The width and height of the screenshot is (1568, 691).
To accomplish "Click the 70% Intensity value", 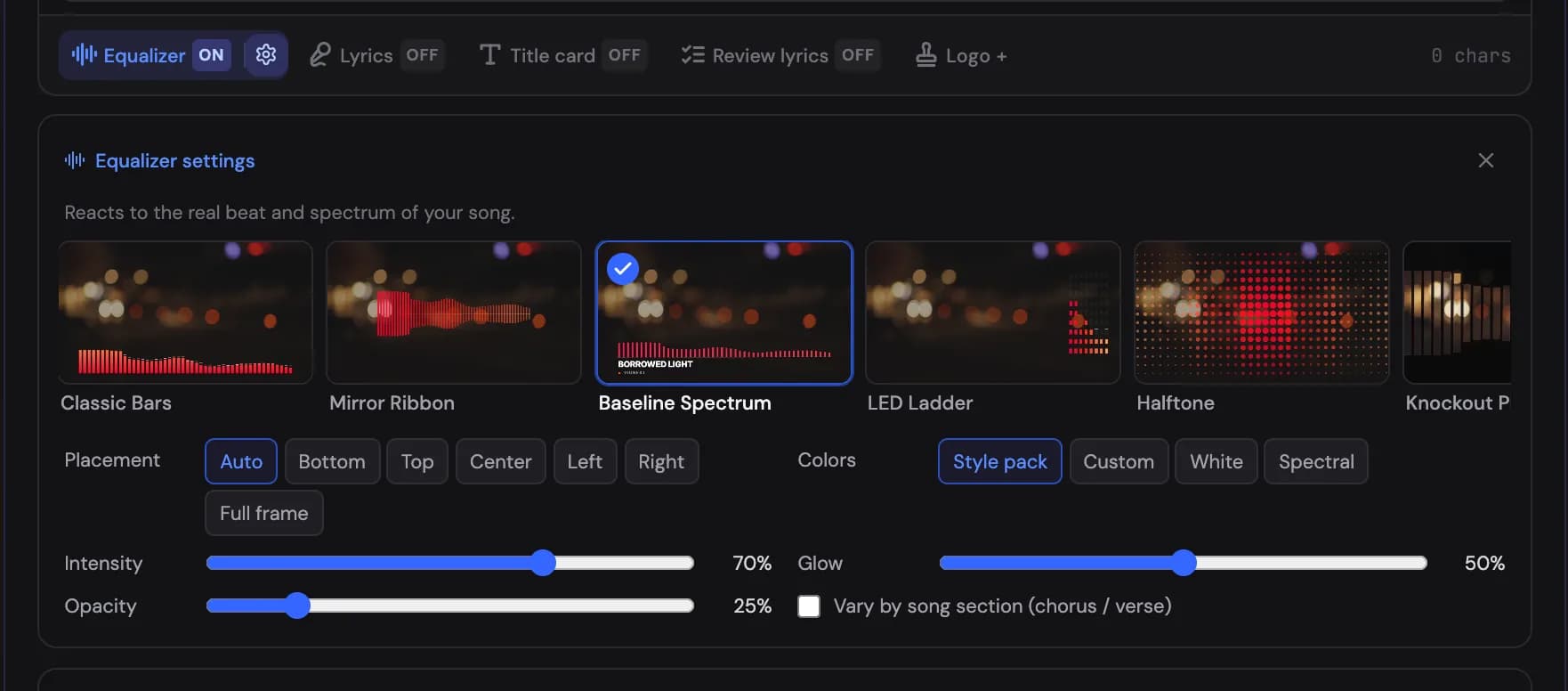I will 752,563.
